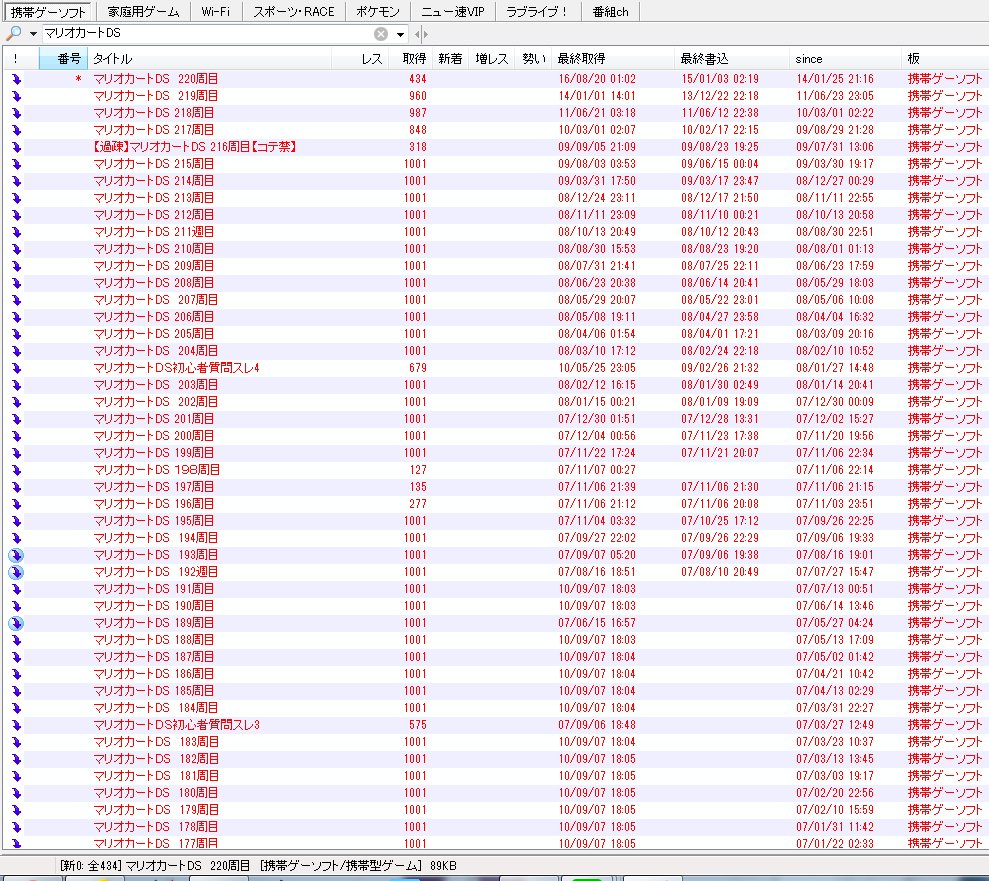The image size is (989, 881).
Task: Click arrow icon of マリオカートDS 217周目 row
Action: [16, 130]
